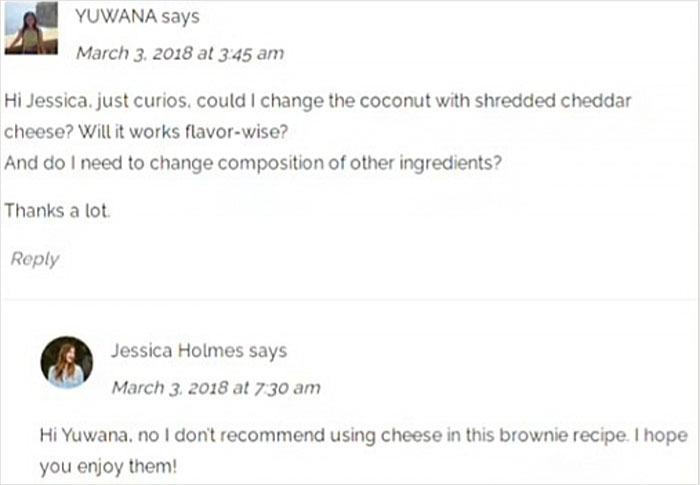Open Jessica Holmes's round avatar photo
700x485 pixels.
(x=67, y=363)
